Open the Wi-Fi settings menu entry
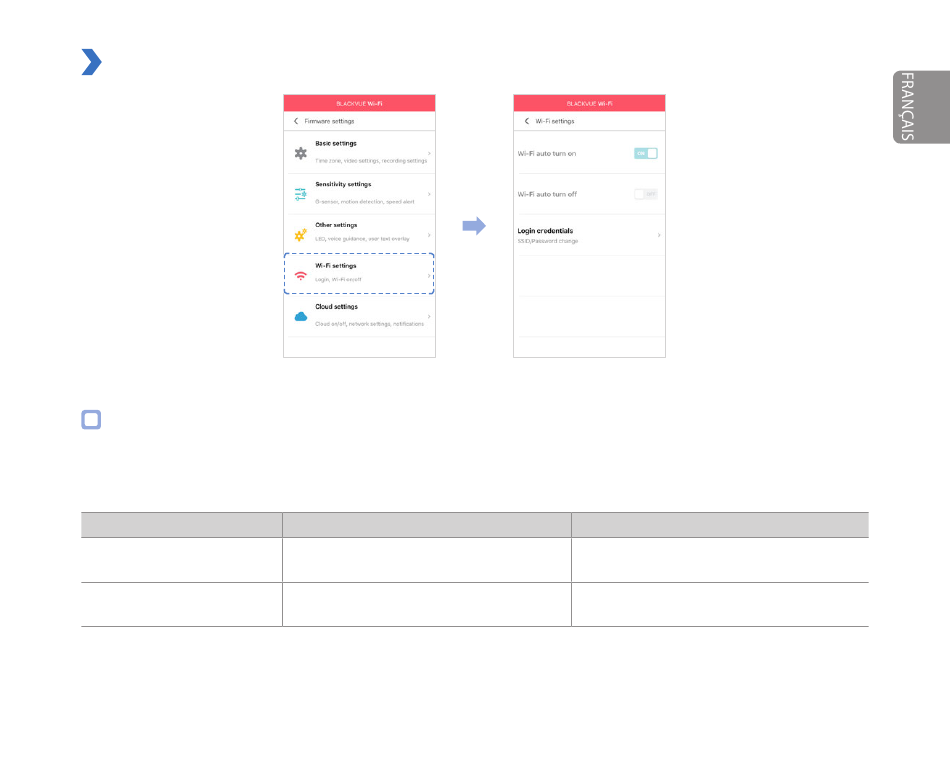 pos(359,274)
